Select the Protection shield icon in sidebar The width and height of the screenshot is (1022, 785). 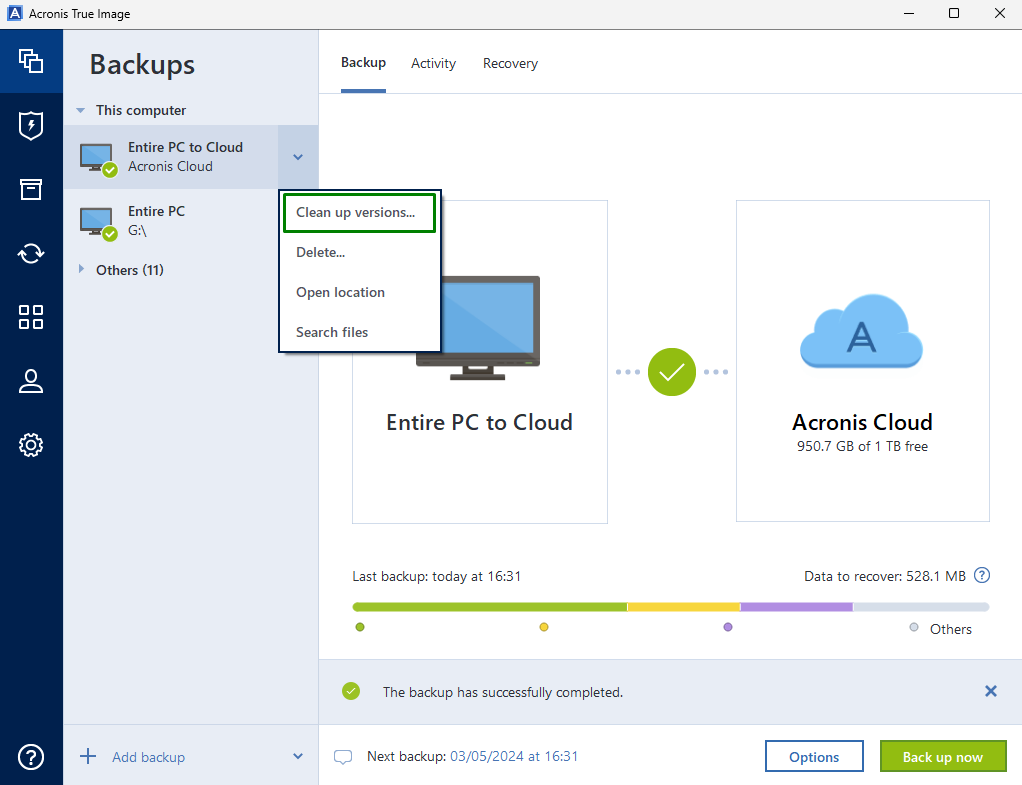point(31,125)
